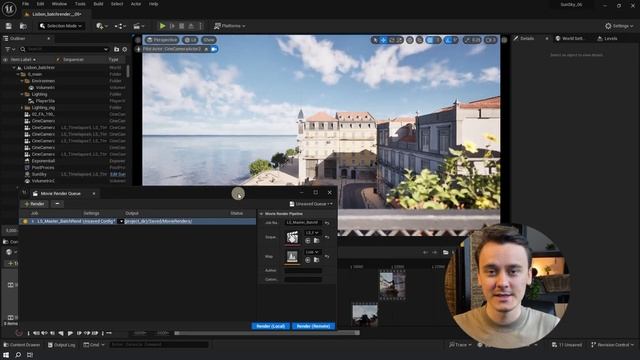Click the Map thumbnail in job details
Viewport: 640px width, 360px height.
(x=292, y=257)
